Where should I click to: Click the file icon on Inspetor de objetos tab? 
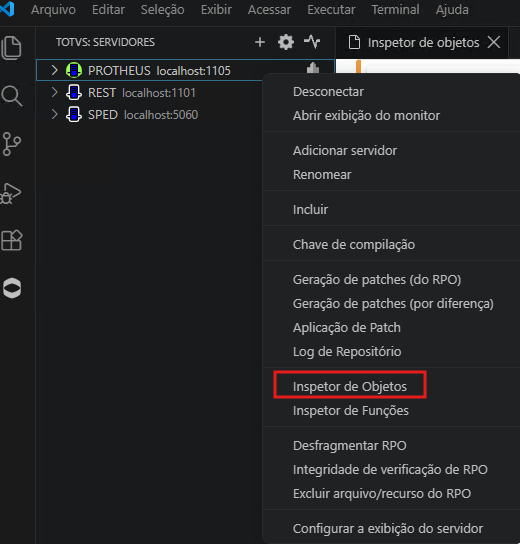354,42
